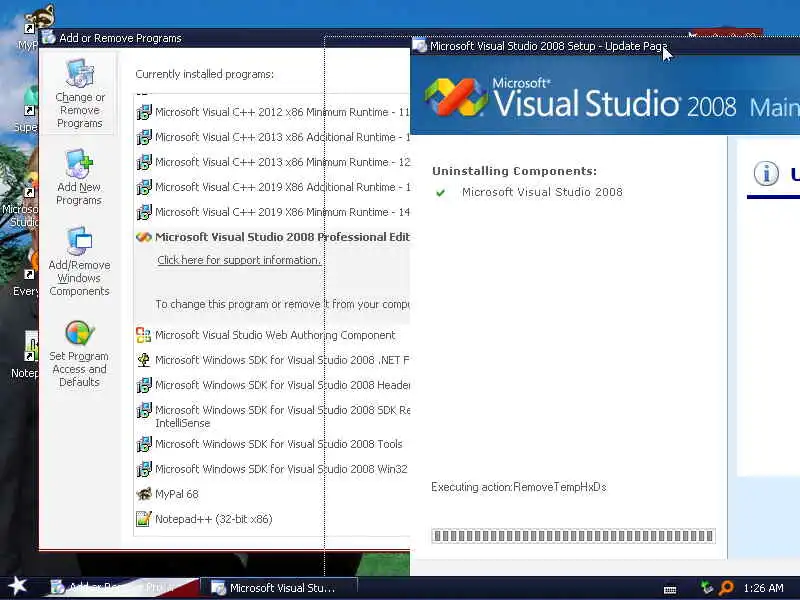Select the Notepad++ (32-bit x86) row
The height and width of the screenshot is (600, 800).
[x=272, y=519]
